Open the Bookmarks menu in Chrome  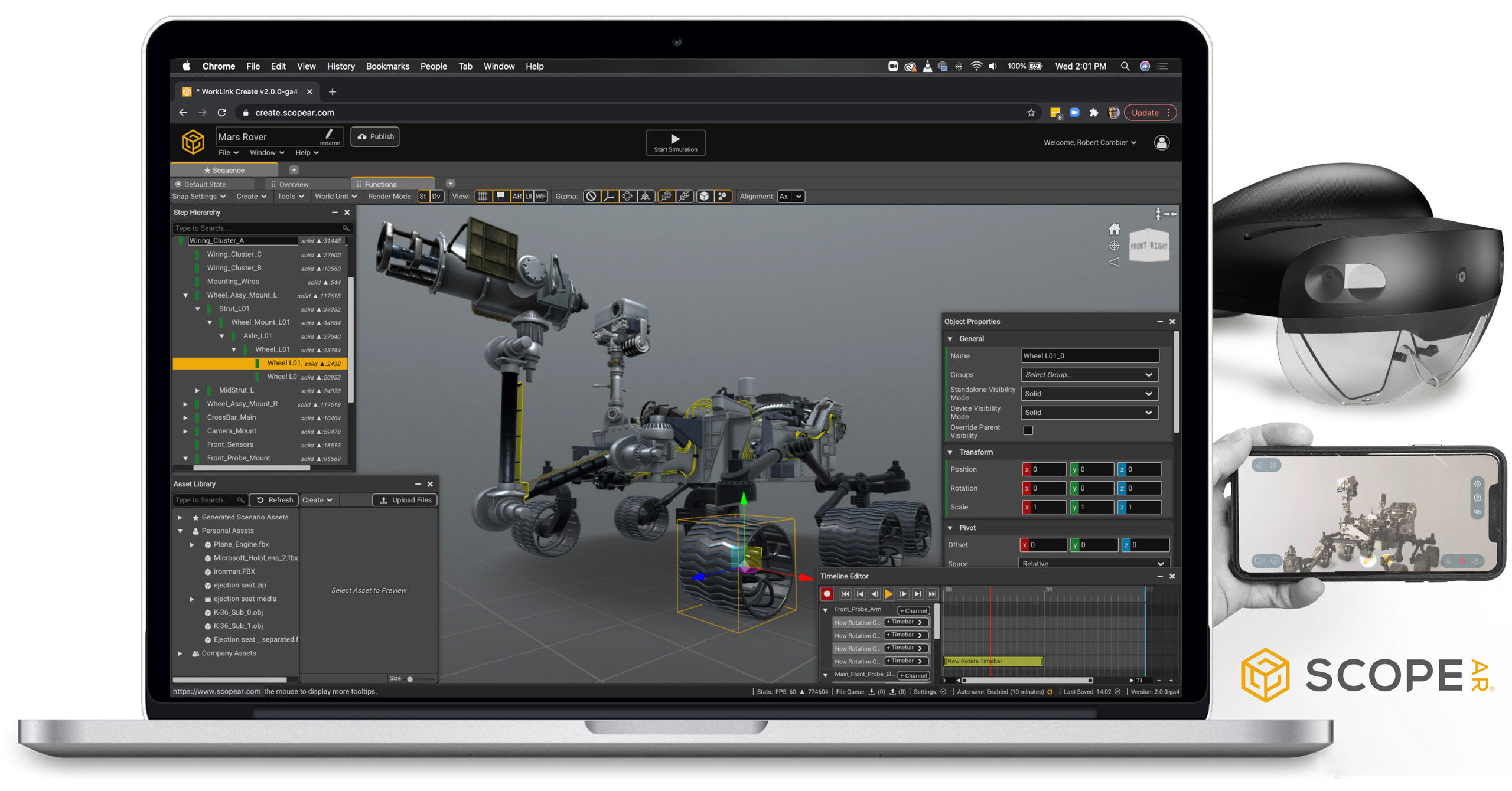tap(387, 66)
